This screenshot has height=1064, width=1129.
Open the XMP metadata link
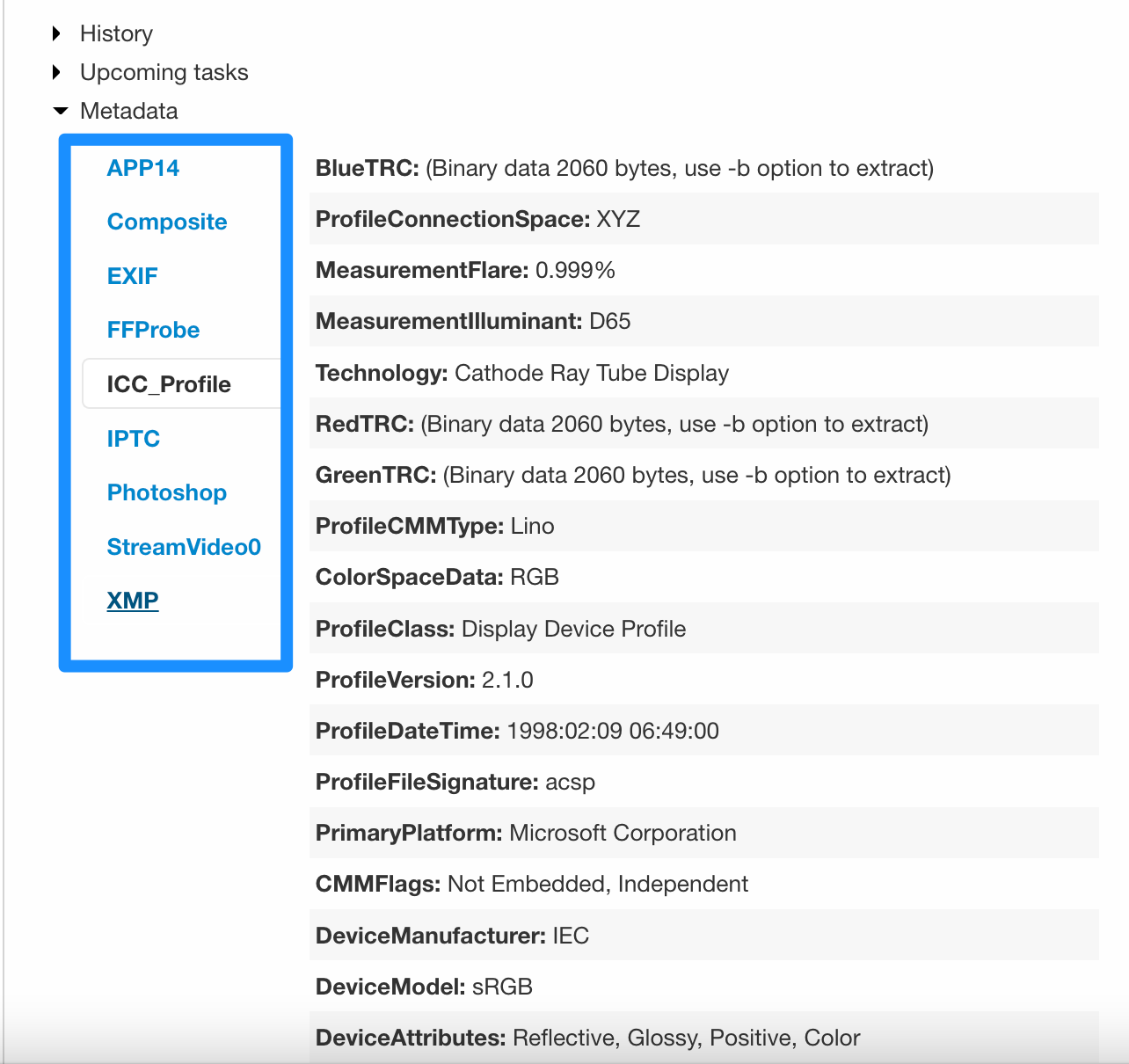tap(133, 601)
